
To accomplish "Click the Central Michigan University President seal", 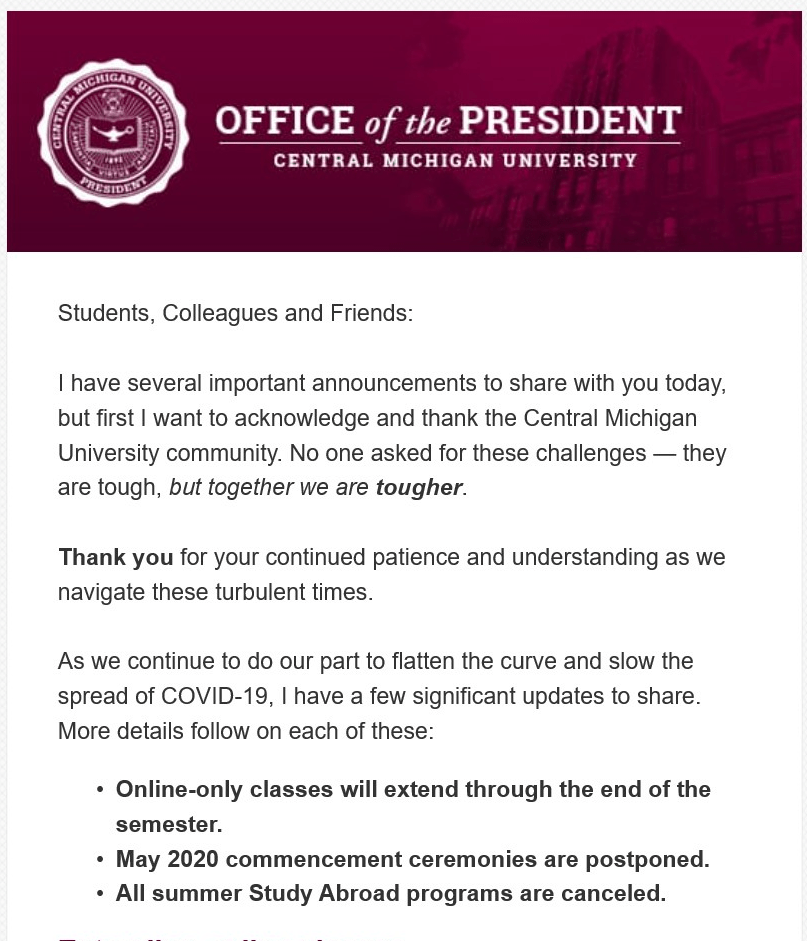I will point(112,133).
